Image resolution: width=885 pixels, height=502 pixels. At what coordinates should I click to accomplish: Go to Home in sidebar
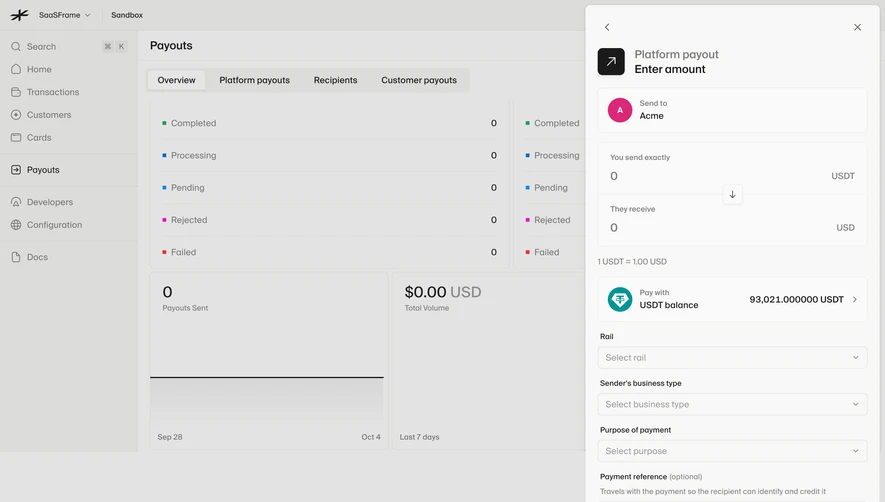[39, 69]
